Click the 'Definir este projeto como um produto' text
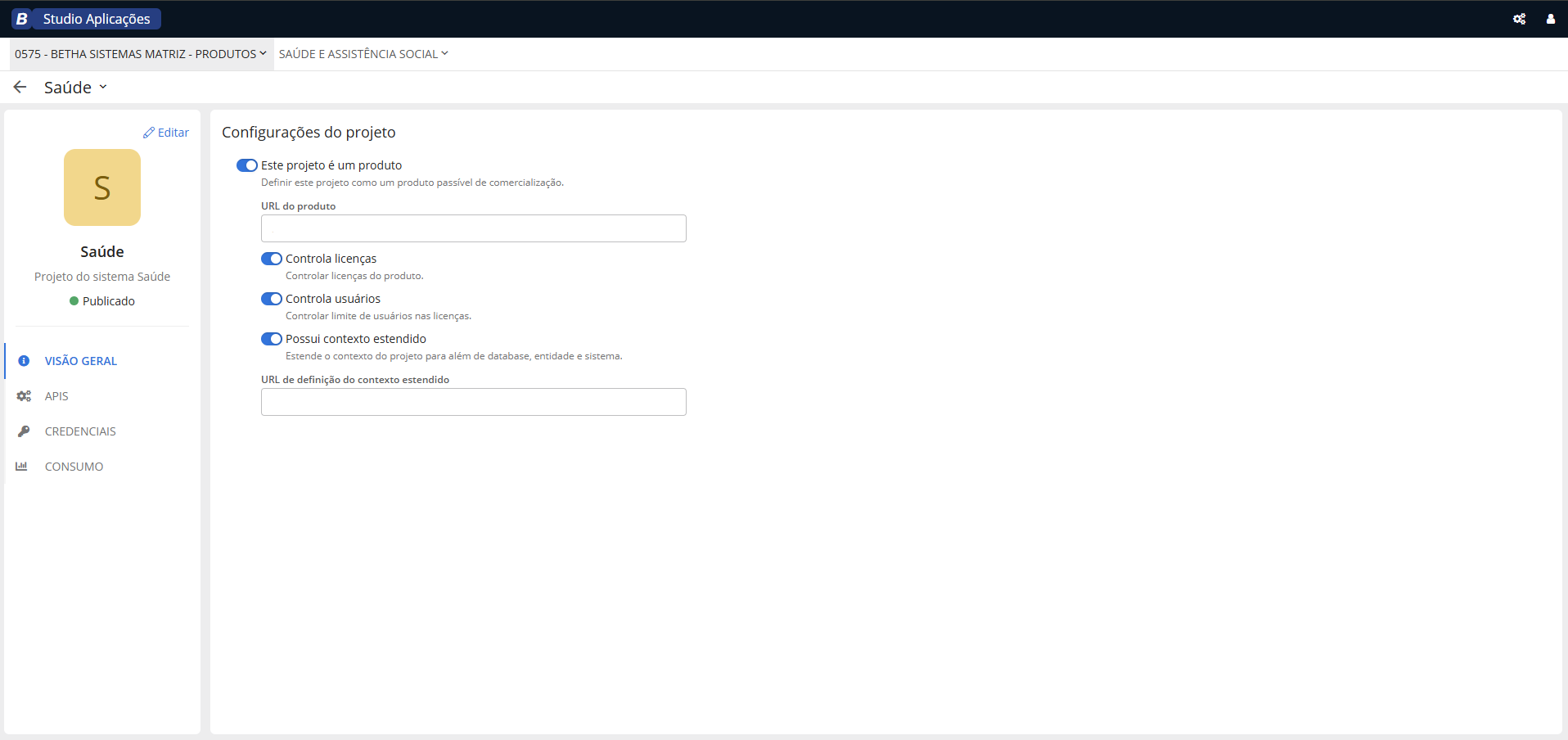 point(412,183)
